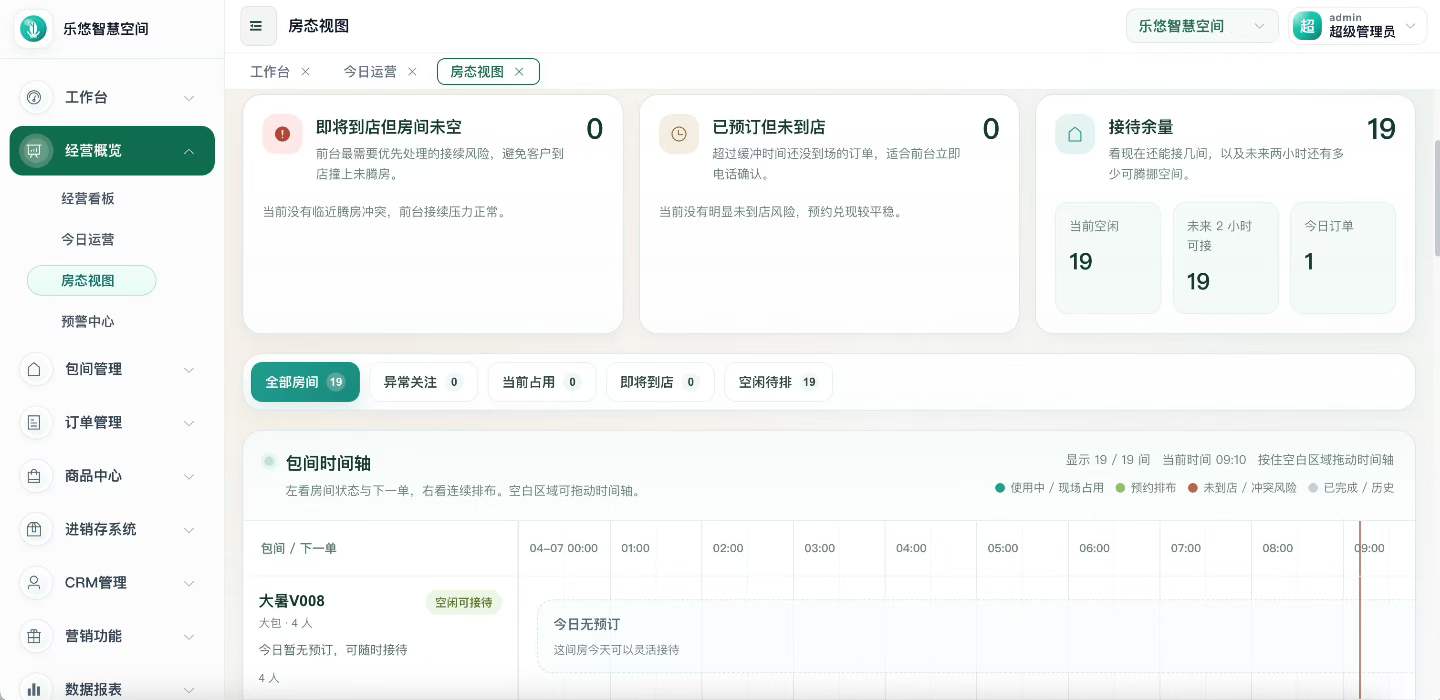
Task: Close the 工作台 tab
Action: (306, 72)
